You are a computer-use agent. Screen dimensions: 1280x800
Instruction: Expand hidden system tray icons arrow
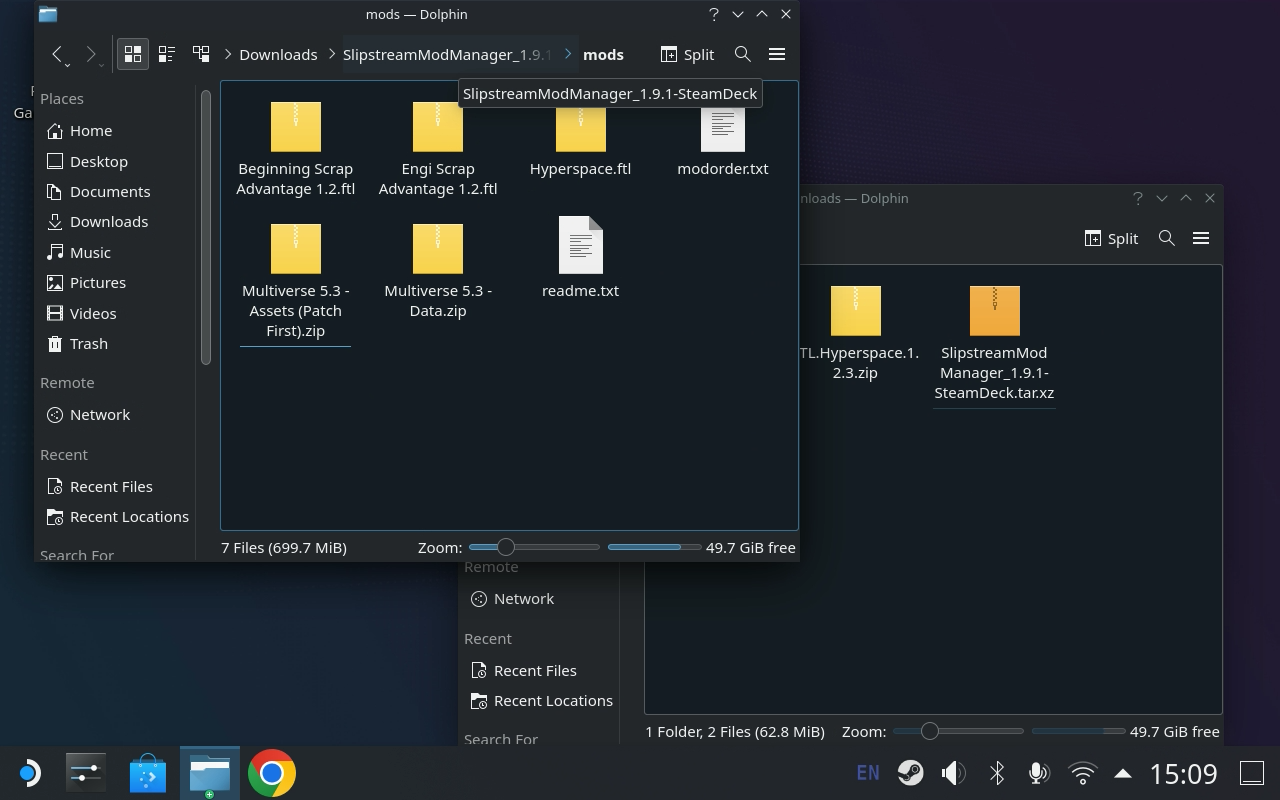tap(1123, 773)
